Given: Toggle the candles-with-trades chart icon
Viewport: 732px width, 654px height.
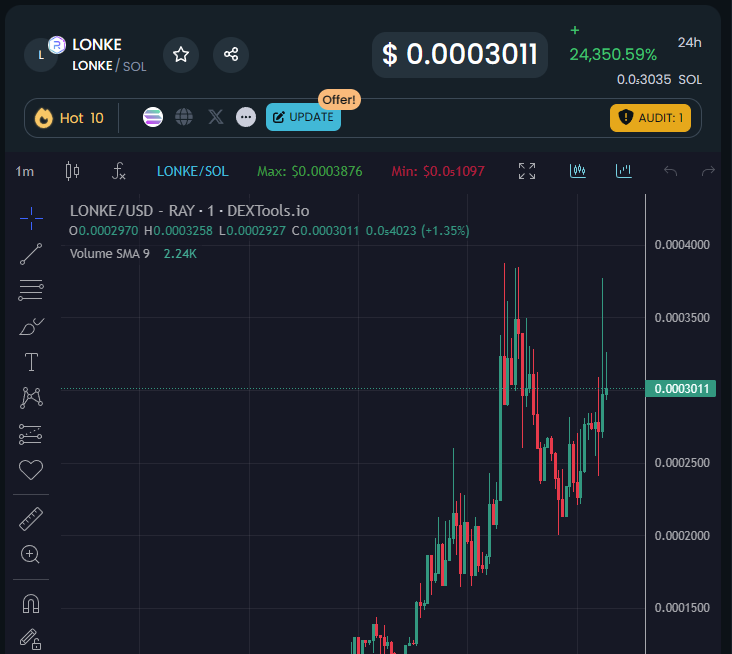Looking at the screenshot, I should [578, 171].
